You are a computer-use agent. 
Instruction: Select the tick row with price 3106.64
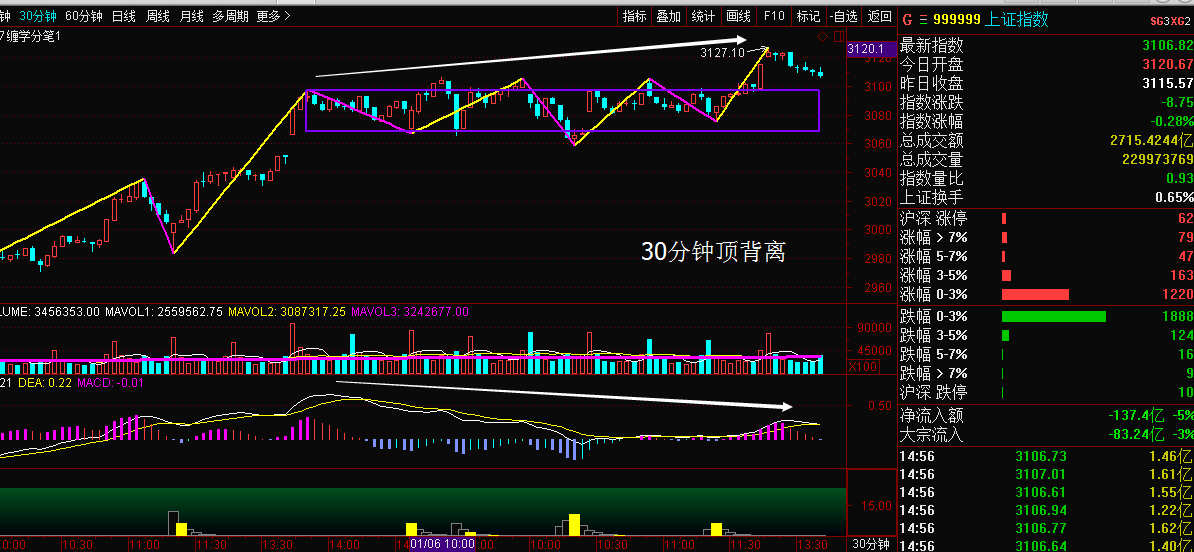point(1046,545)
